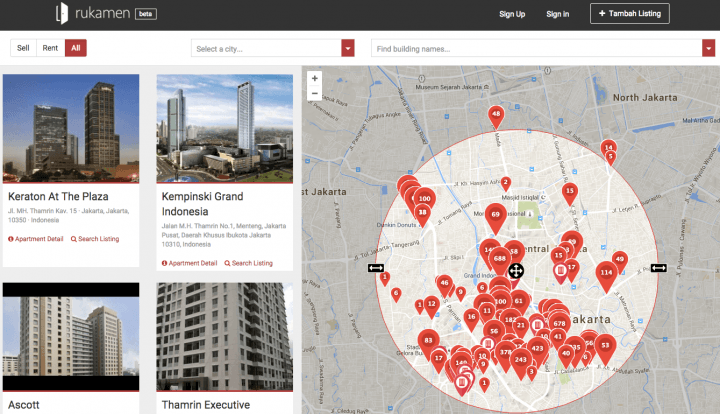Click the map marker labeled 243
Screen dimensions: 720x414
tap(521, 361)
